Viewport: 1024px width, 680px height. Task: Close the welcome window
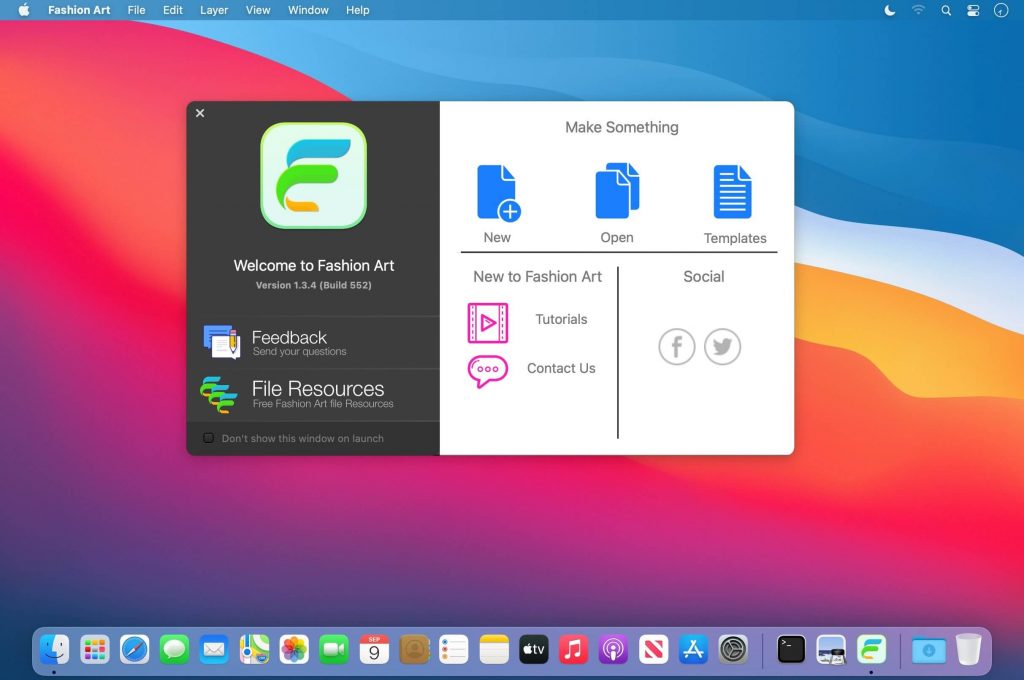[200, 113]
